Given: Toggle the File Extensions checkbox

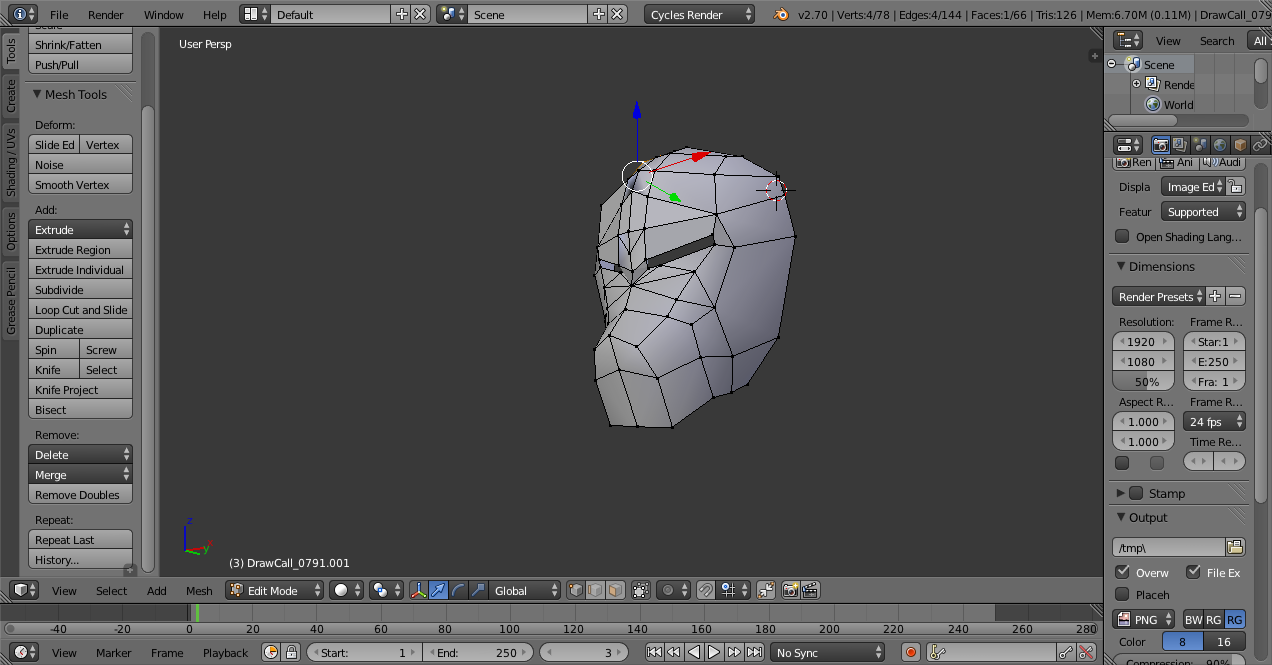Looking at the screenshot, I should pyautogui.click(x=1193, y=572).
